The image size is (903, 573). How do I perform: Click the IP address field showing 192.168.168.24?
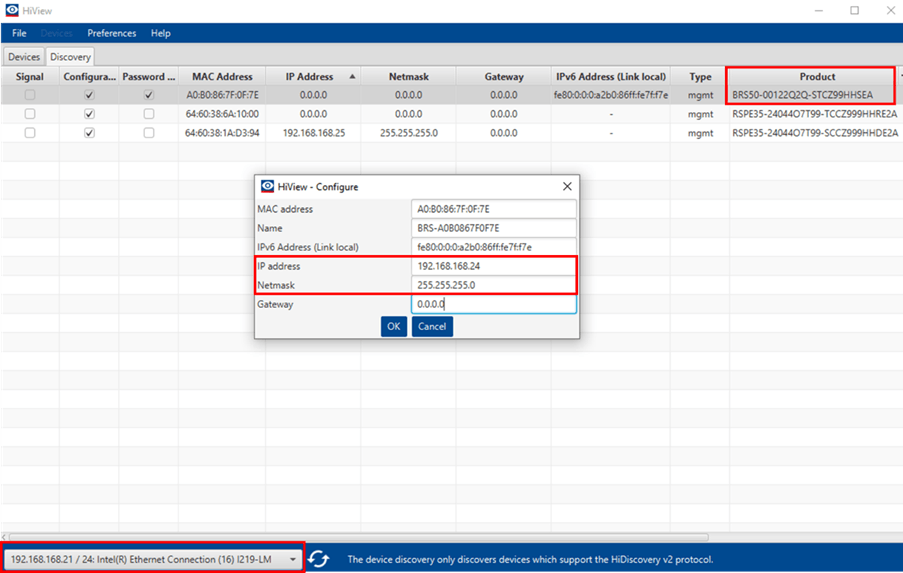[x=494, y=266]
